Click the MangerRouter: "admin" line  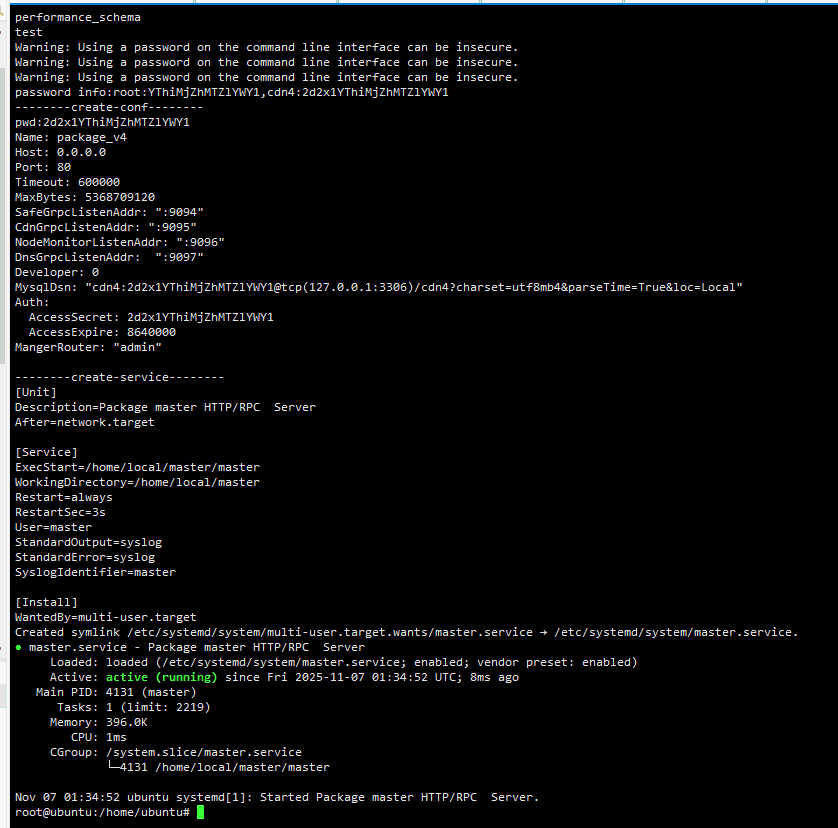point(88,347)
